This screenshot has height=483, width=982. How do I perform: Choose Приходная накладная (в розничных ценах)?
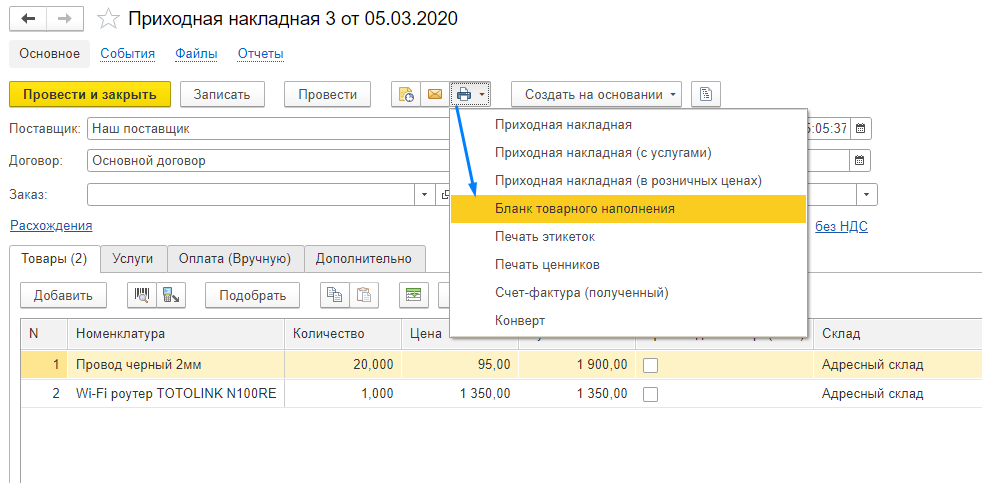tap(628, 180)
